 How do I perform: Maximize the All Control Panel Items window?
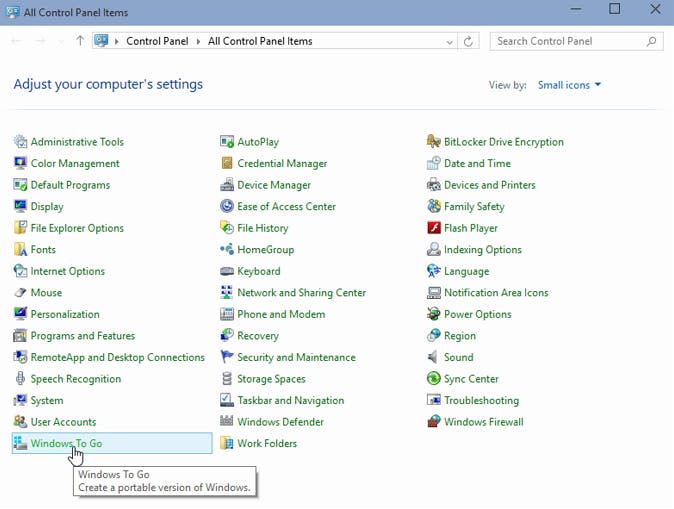(x=614, y=9)
